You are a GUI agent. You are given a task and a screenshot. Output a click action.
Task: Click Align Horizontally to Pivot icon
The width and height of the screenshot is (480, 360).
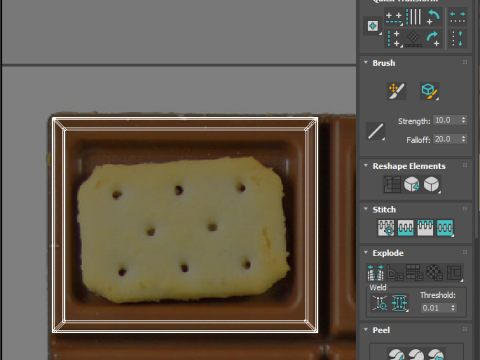point(394,18)
